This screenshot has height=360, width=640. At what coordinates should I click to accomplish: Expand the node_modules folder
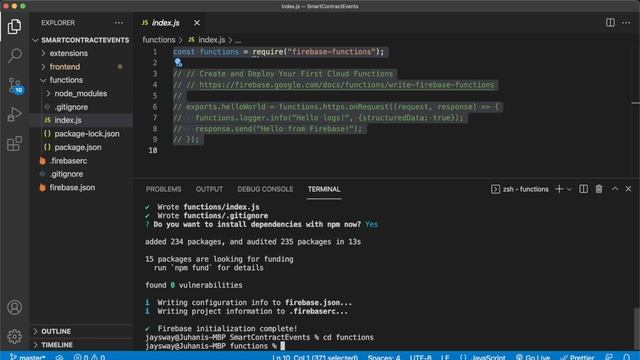tap(80, 93)
